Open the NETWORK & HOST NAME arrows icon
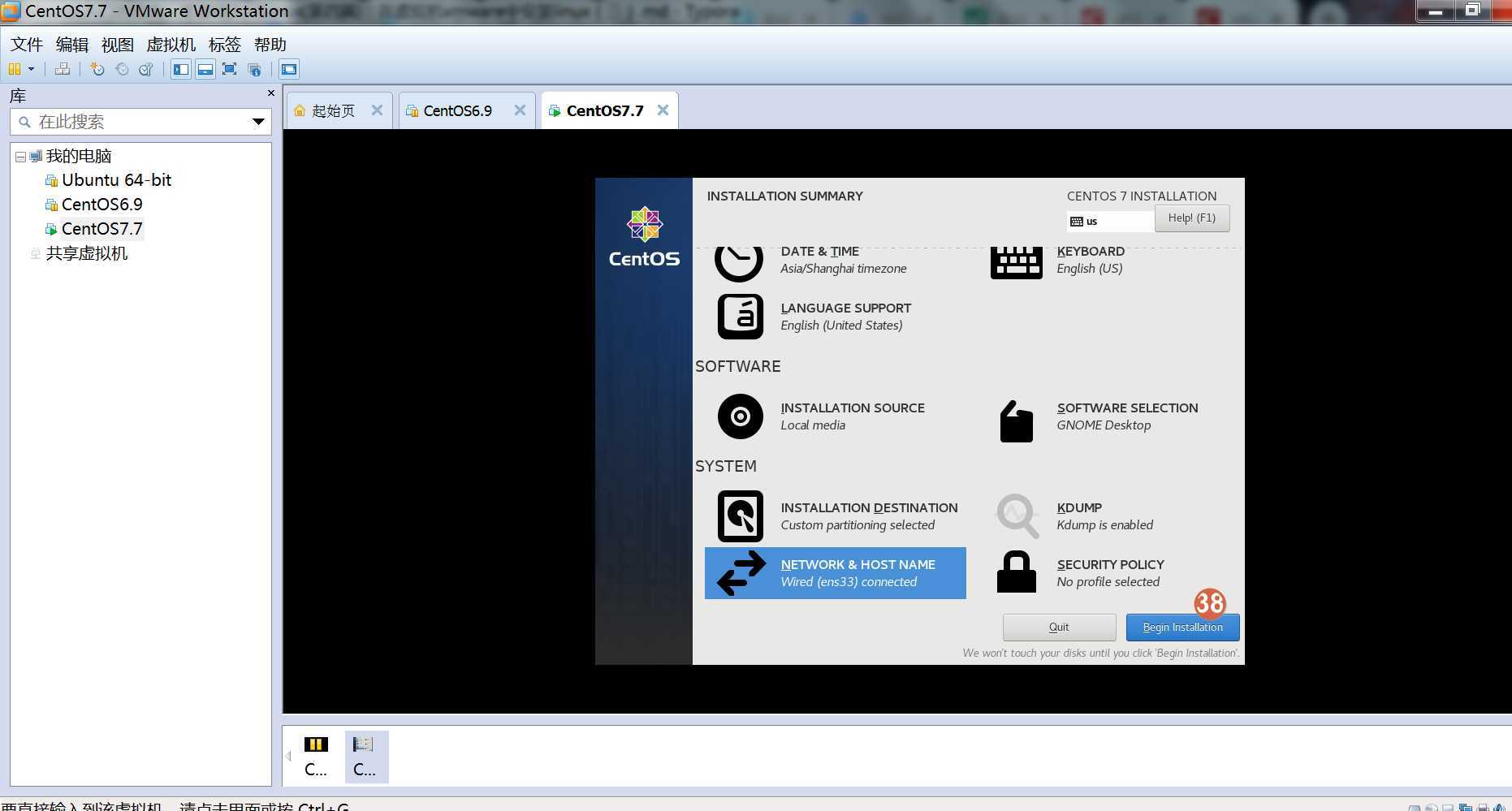This screenshot has width=1512, height=811. click(741, 573)
